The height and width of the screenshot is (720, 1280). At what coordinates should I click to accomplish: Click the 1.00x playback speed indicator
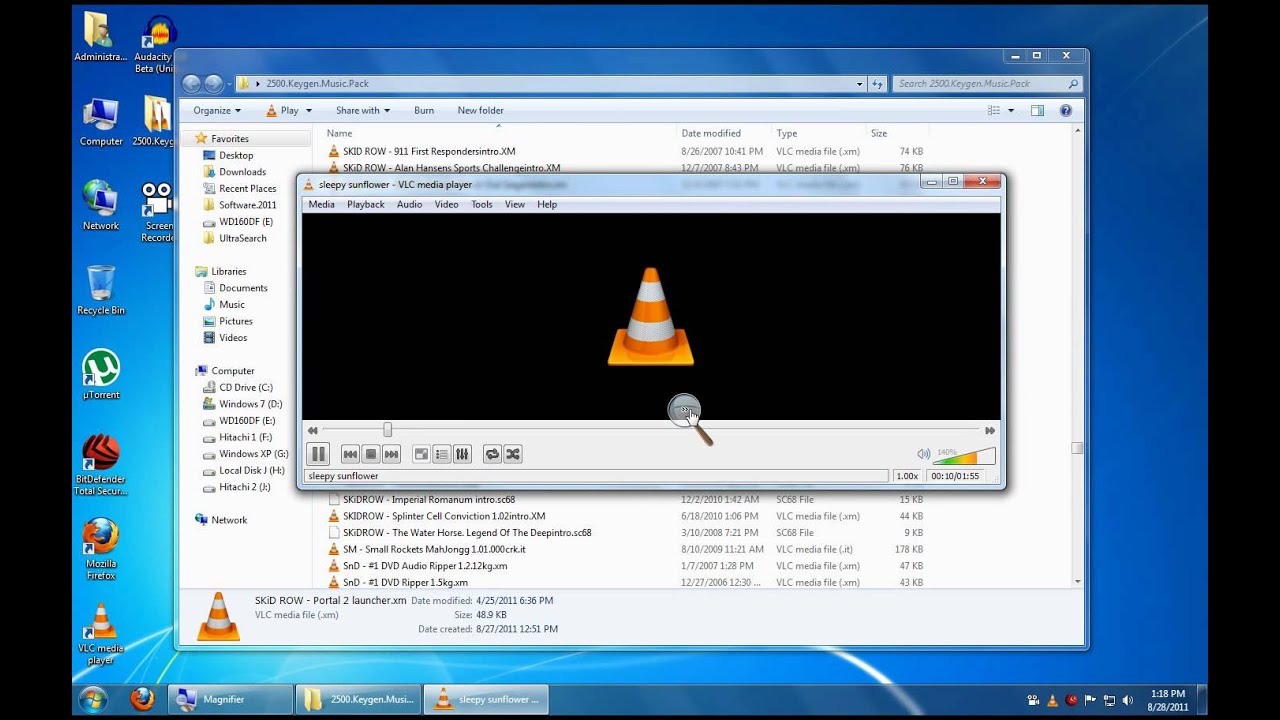point(907,476)
